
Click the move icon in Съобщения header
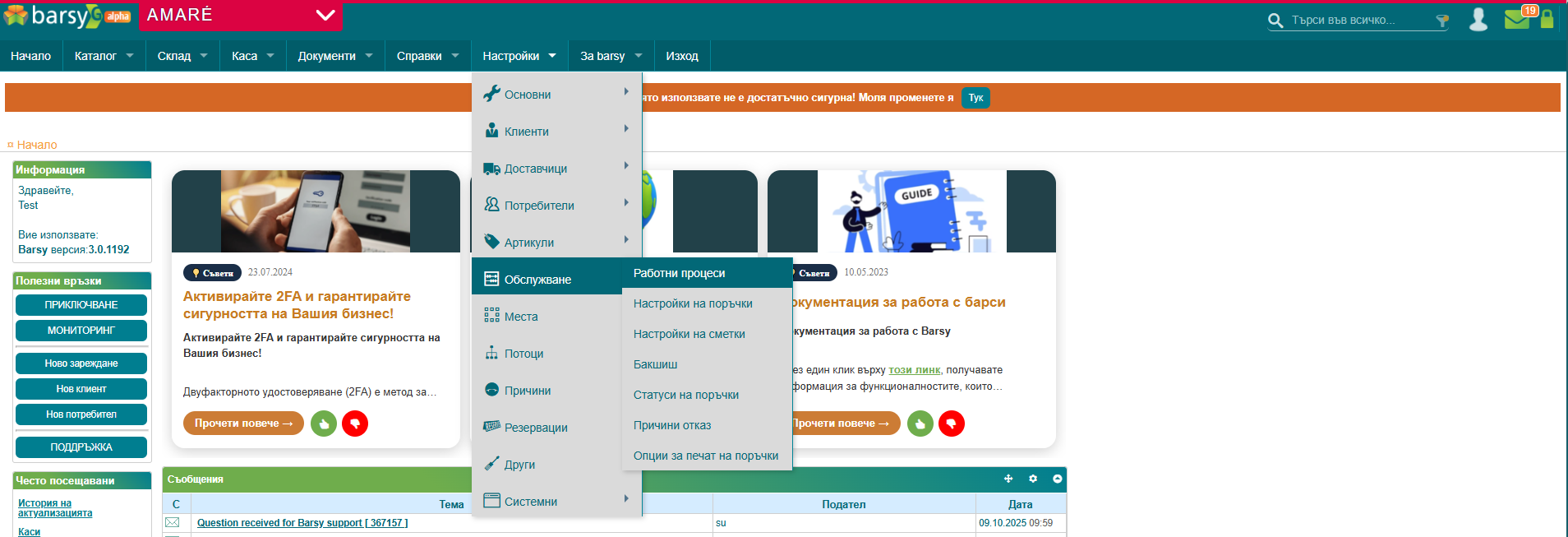coord(1008,479)
